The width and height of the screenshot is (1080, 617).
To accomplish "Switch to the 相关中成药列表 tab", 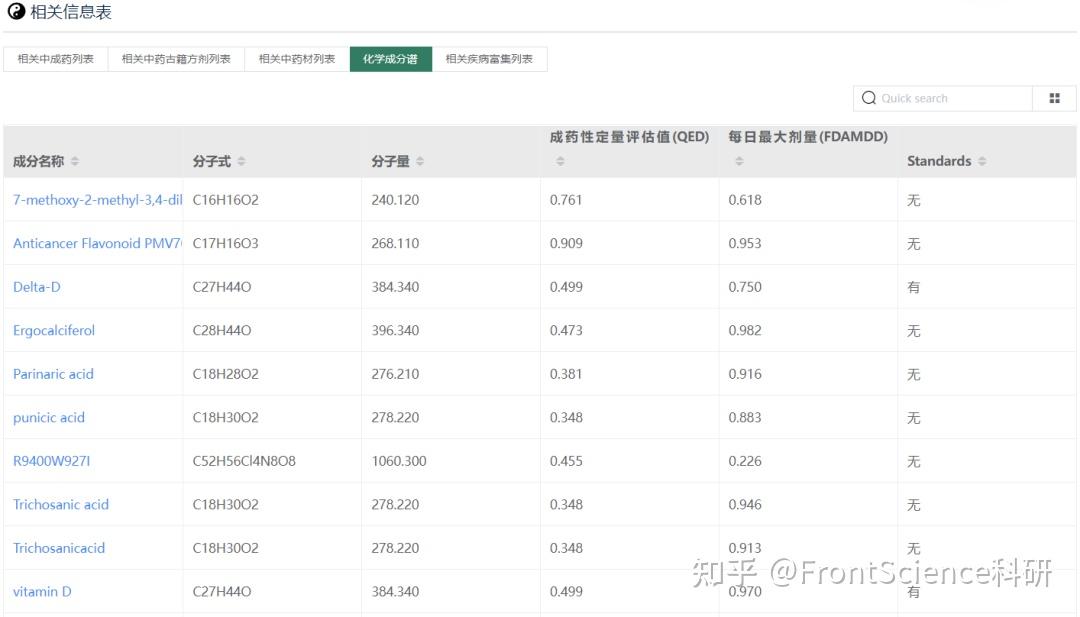I will coord(55,58).
